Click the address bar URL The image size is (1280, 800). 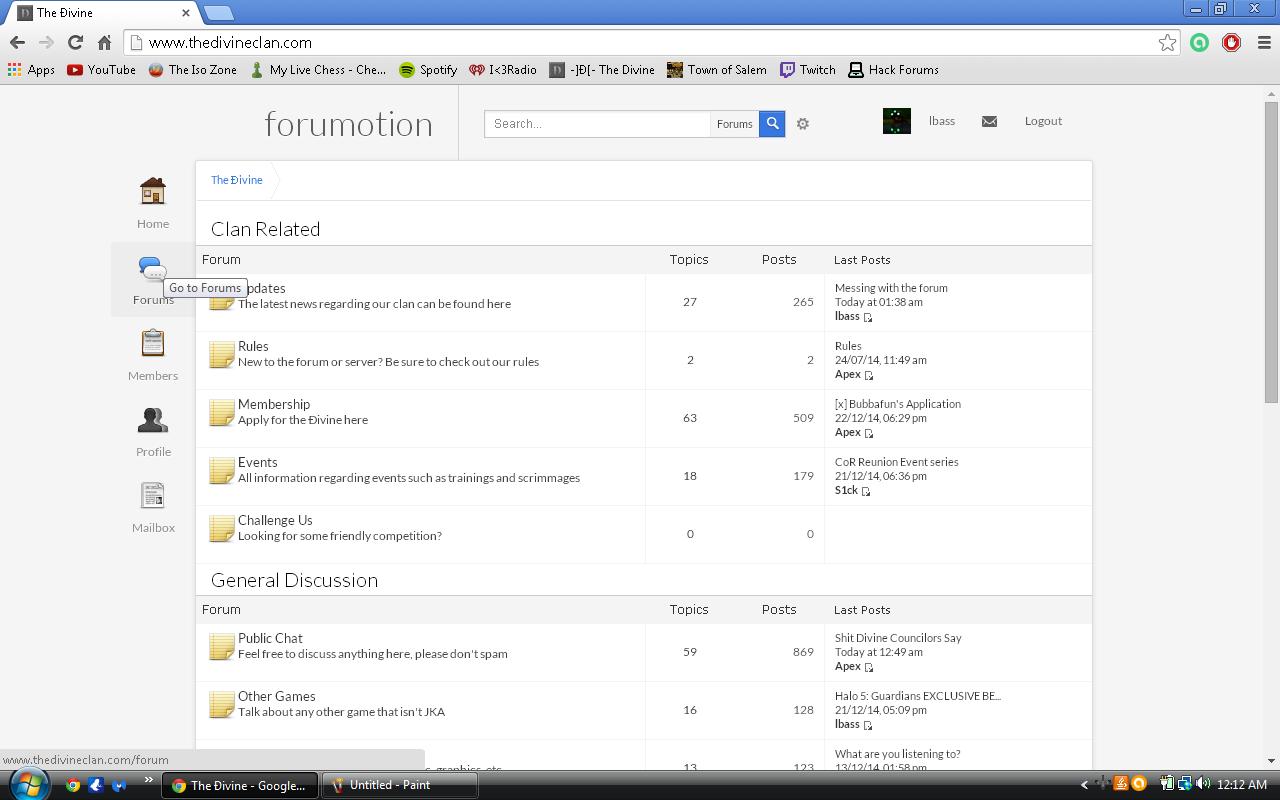230,43
